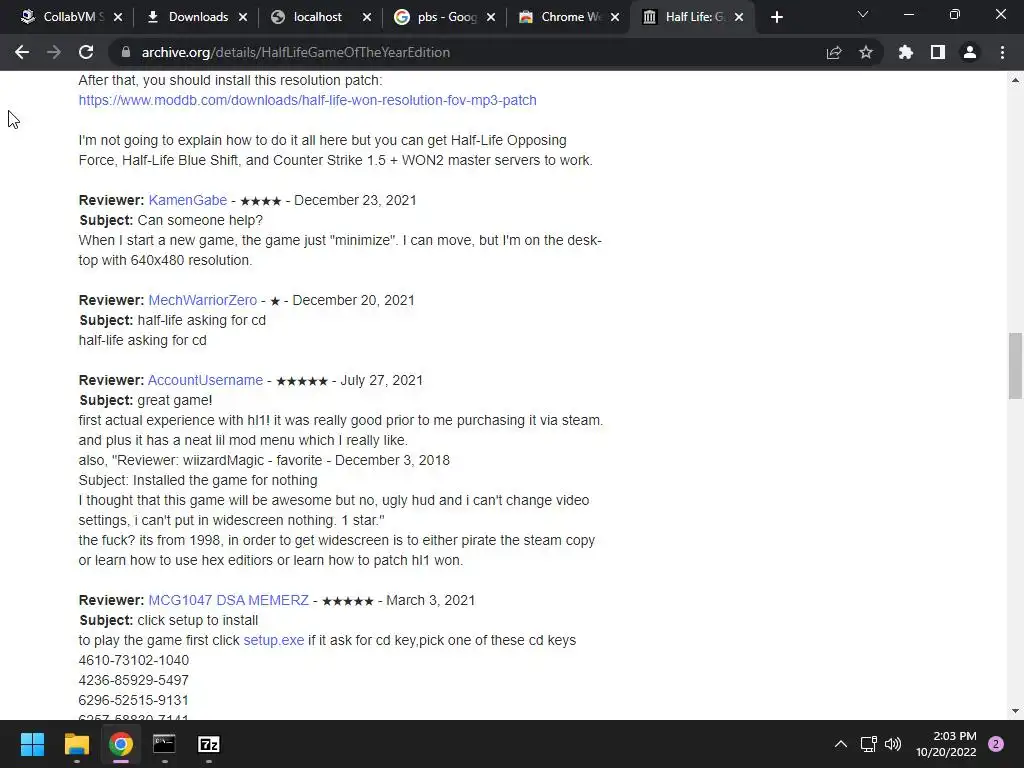1024x768 pixels.
Task: Close the CollabVM tab
Action: [118, 17]
